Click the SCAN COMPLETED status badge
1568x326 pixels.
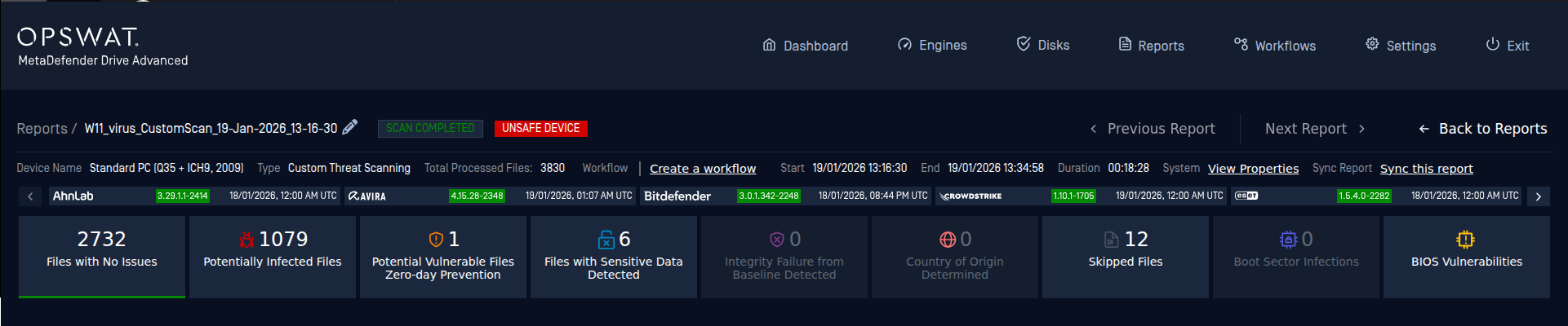click(x=430, y=128)
